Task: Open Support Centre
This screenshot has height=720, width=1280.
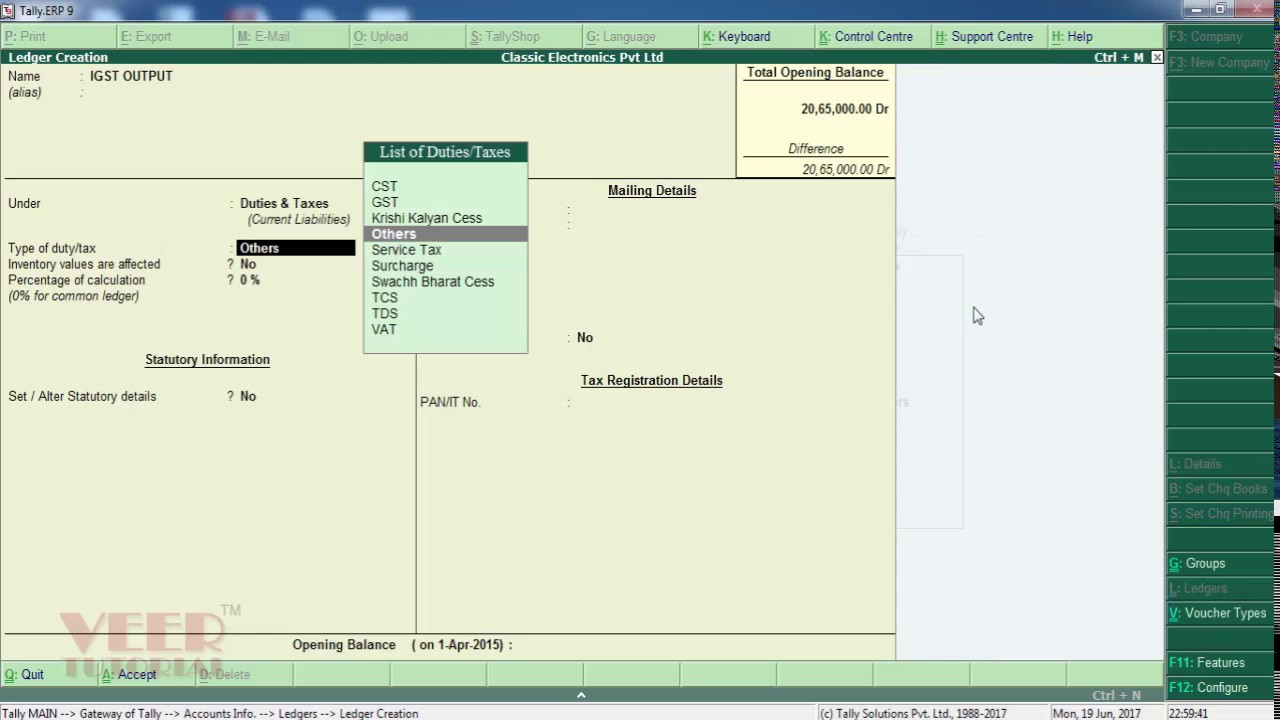Action: 990,36
